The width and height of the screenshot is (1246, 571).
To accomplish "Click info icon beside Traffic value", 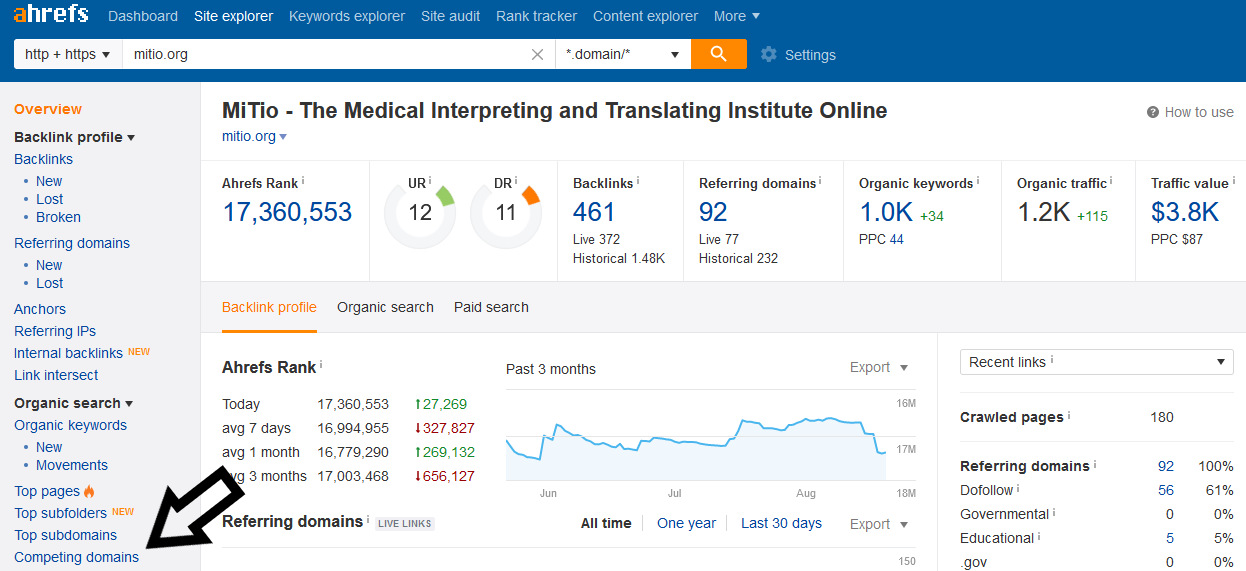I will [x=1233, y=181].
